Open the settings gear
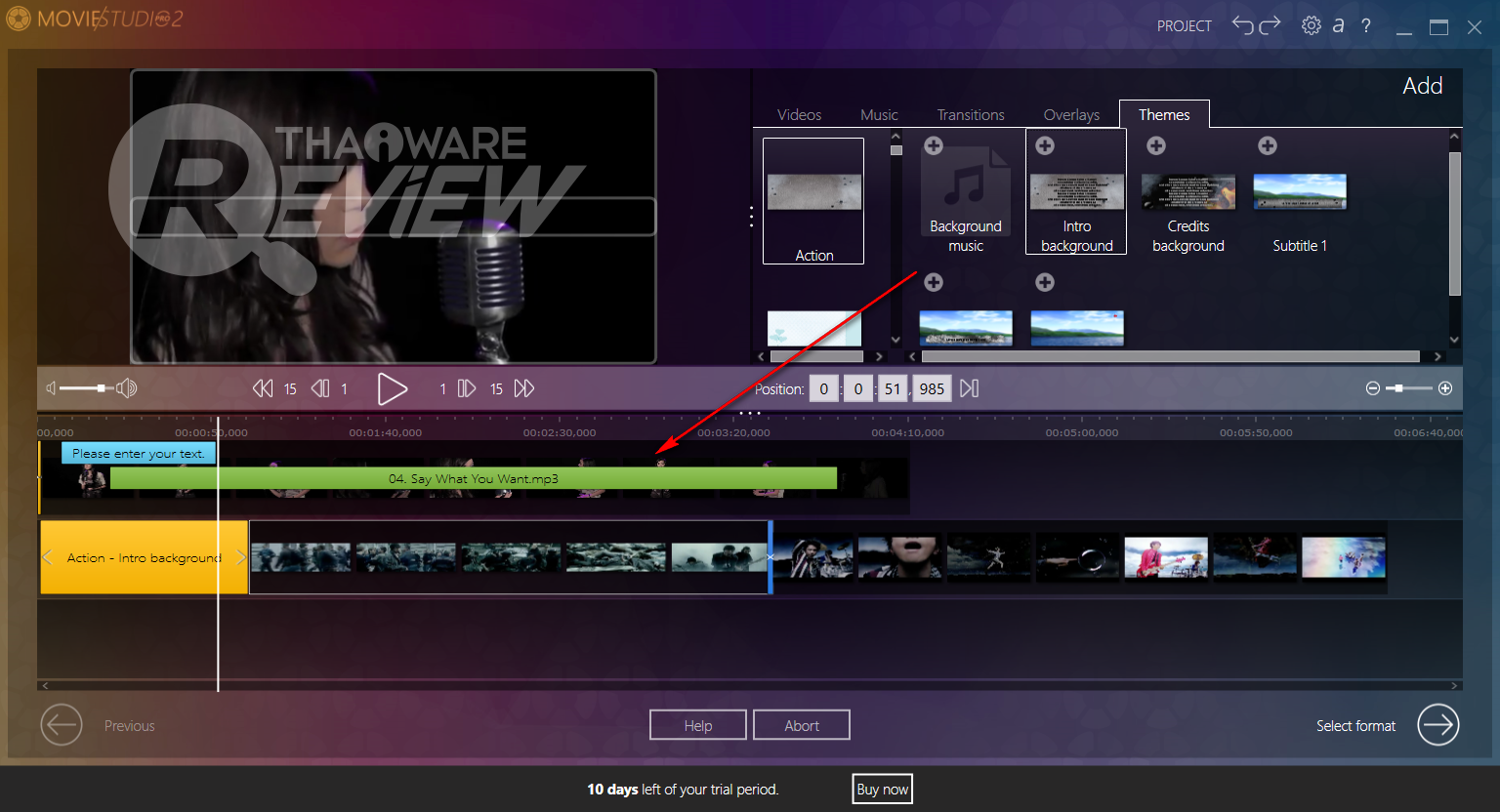This screenshot has width=1500, height=812. point(1312,25)
